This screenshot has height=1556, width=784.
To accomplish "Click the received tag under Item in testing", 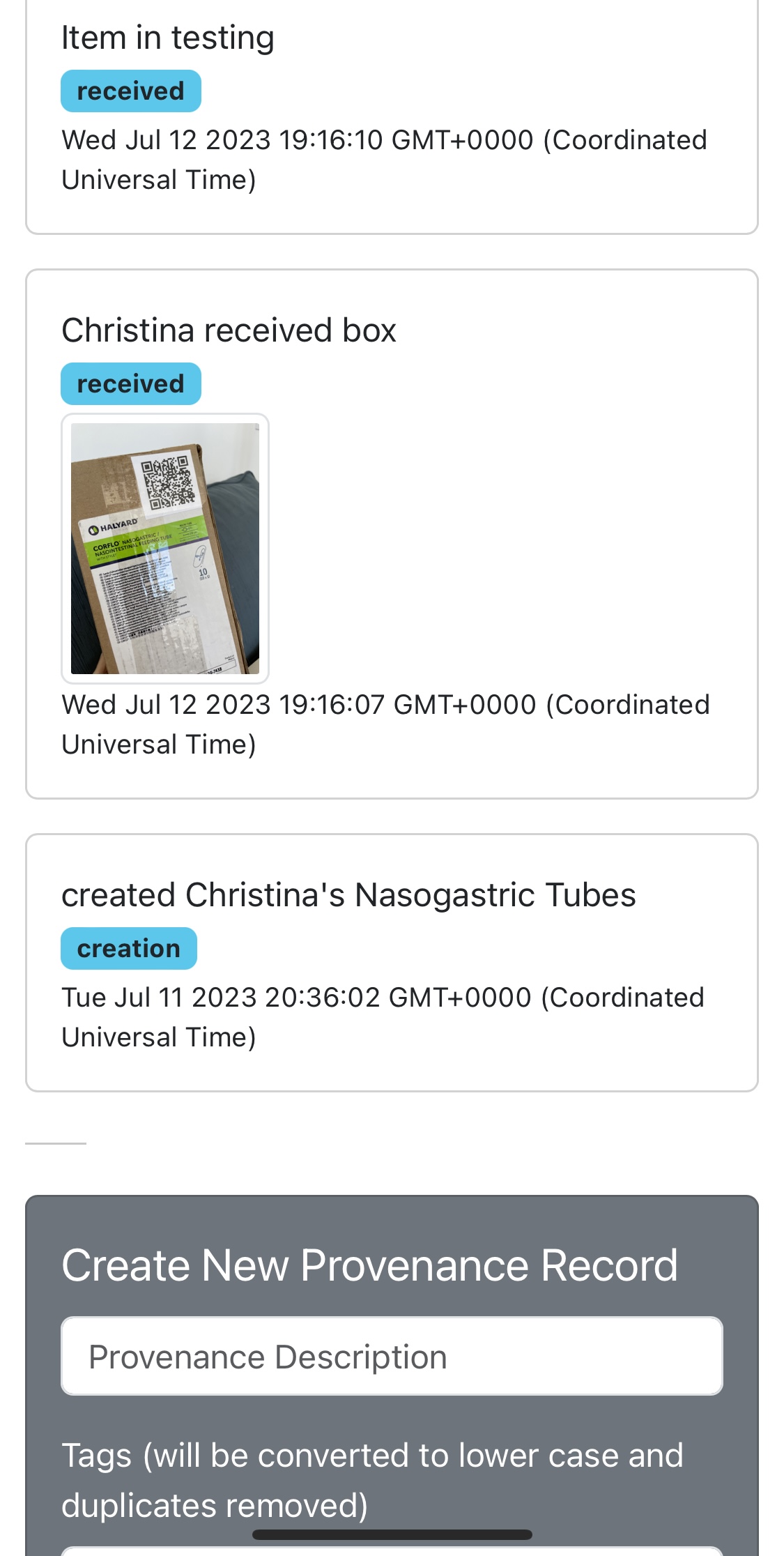I will [130, 91].
